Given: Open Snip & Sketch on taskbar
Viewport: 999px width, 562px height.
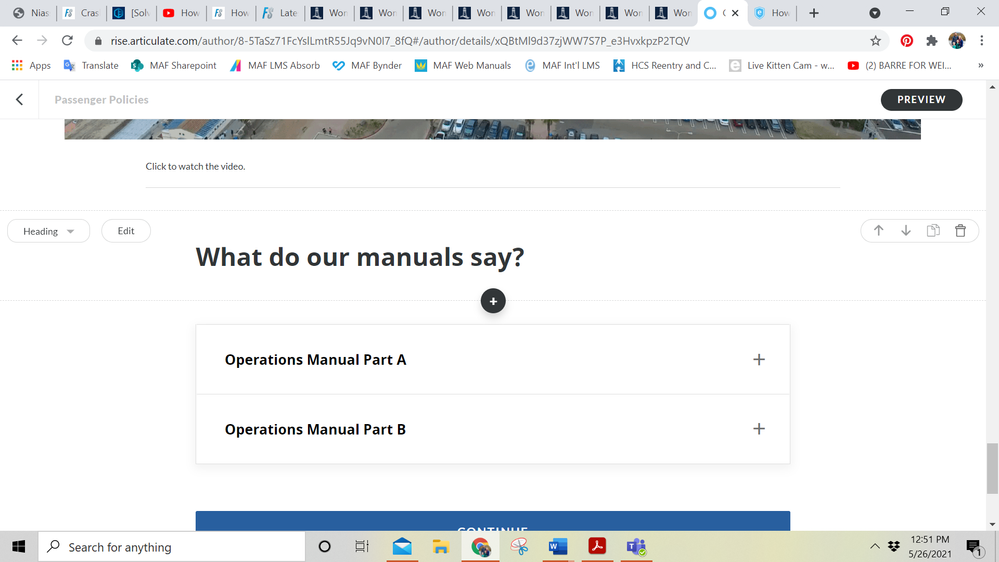Looking at the screenshot, I should (x=519, y=547).
